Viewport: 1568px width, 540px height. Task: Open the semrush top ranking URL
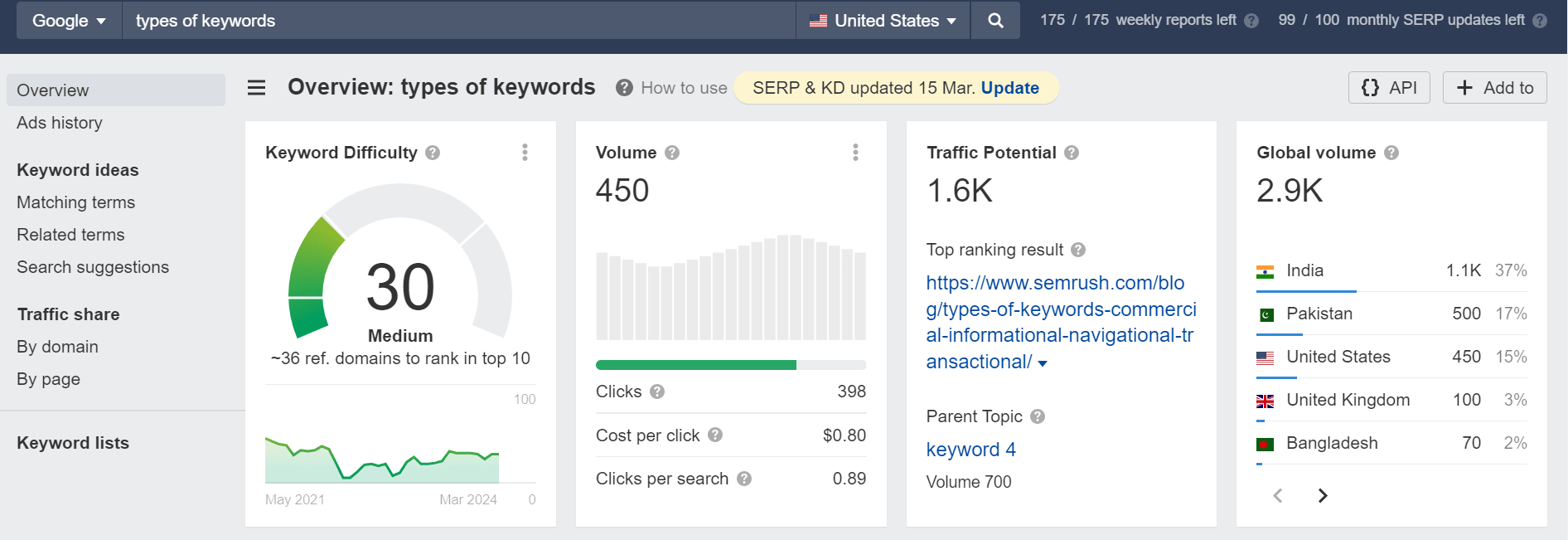click(1061, 322)
